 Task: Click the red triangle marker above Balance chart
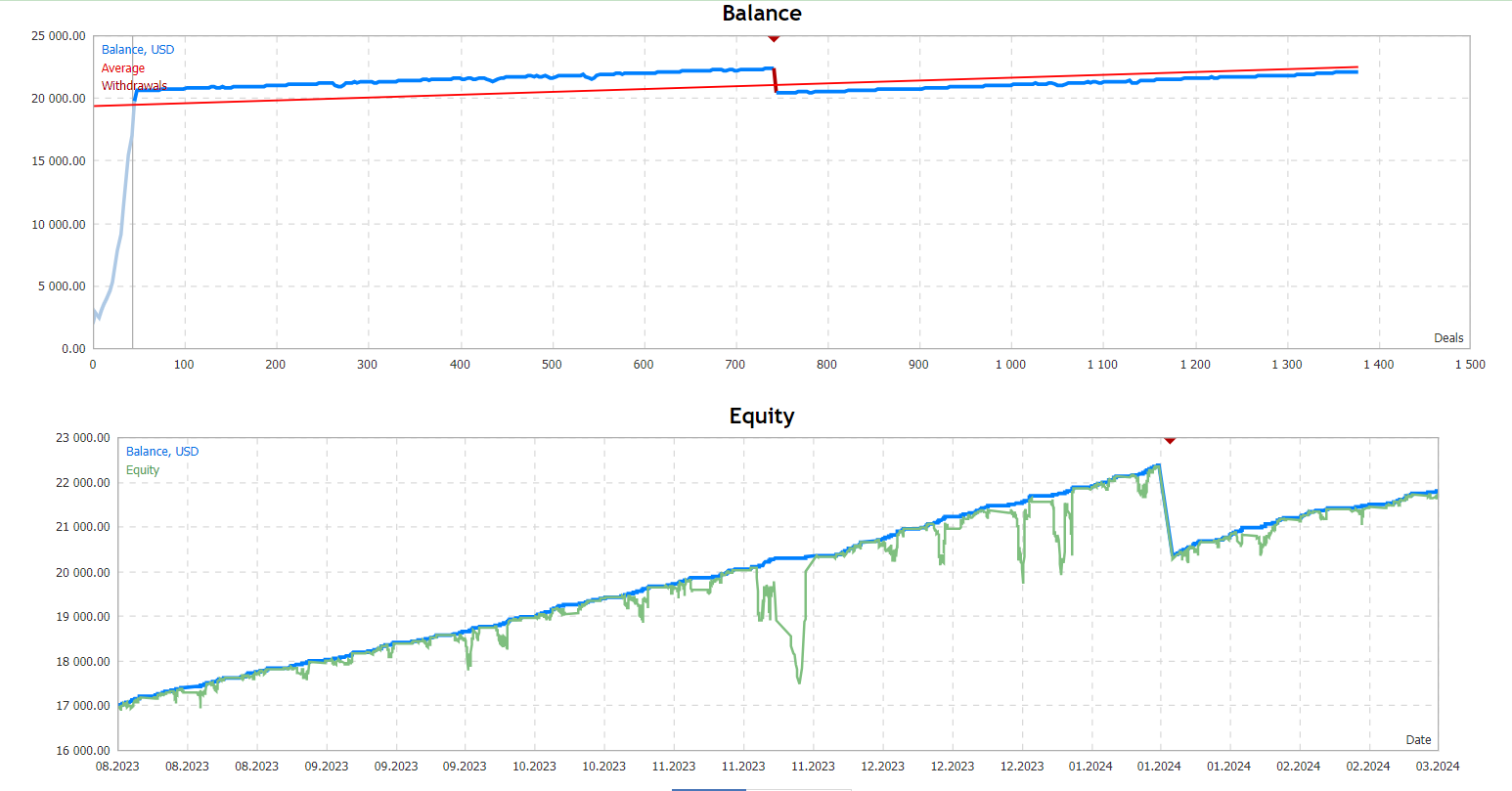(x=774, y=39)
